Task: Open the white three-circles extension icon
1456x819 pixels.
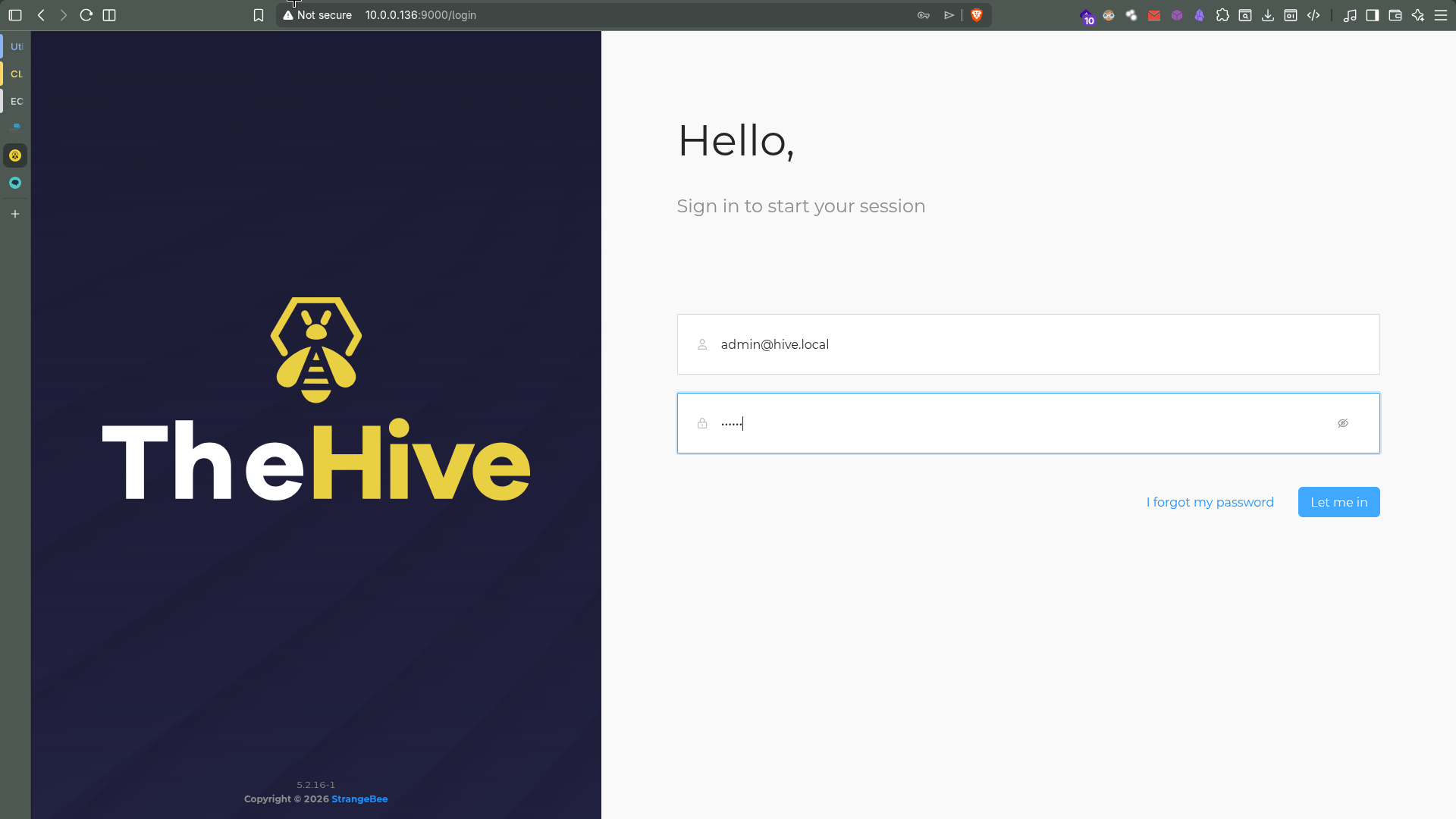Action: [x=1131, y=15]
